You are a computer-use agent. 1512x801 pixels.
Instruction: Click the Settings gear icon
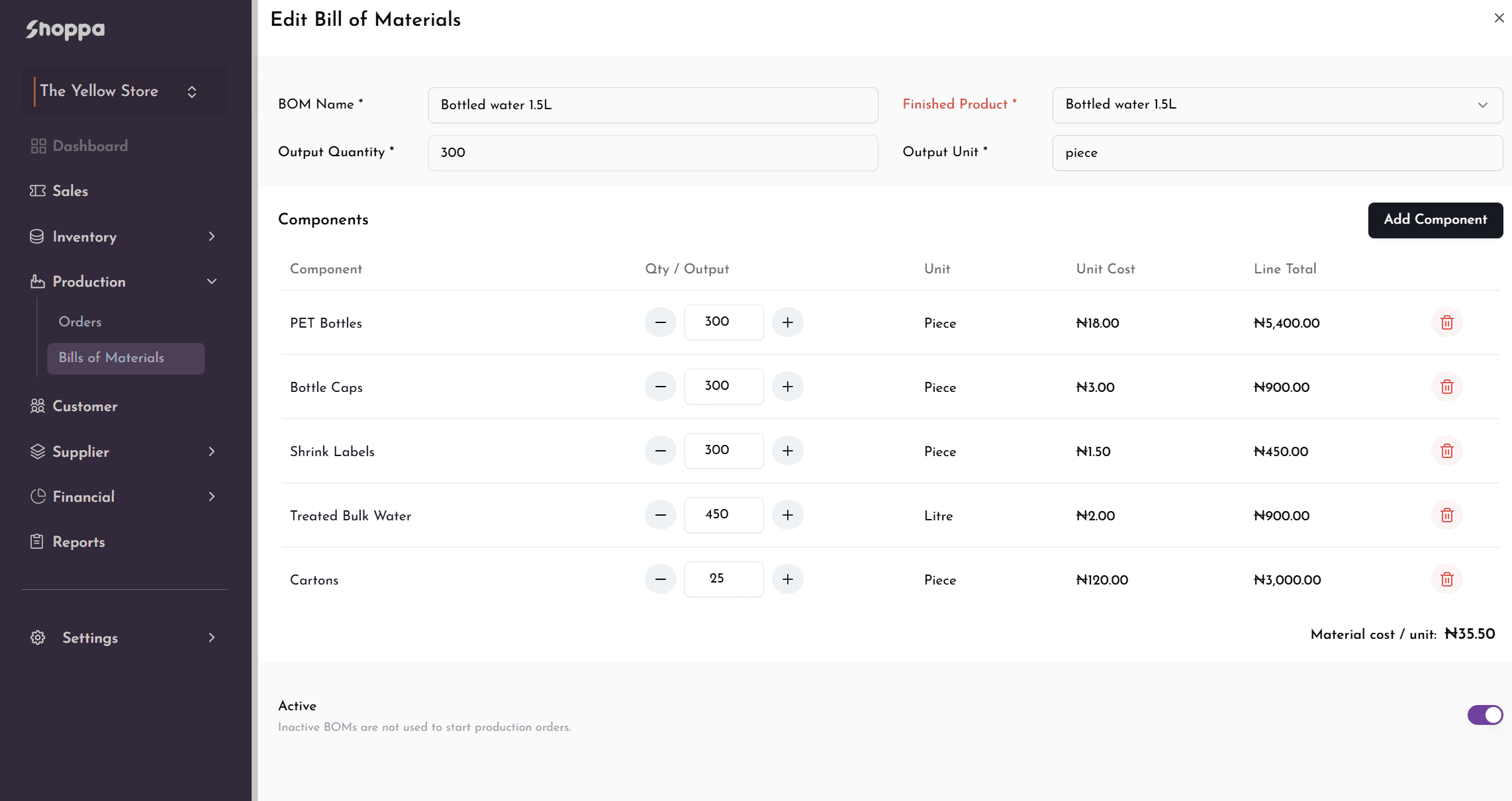click(x=38, y=637)
